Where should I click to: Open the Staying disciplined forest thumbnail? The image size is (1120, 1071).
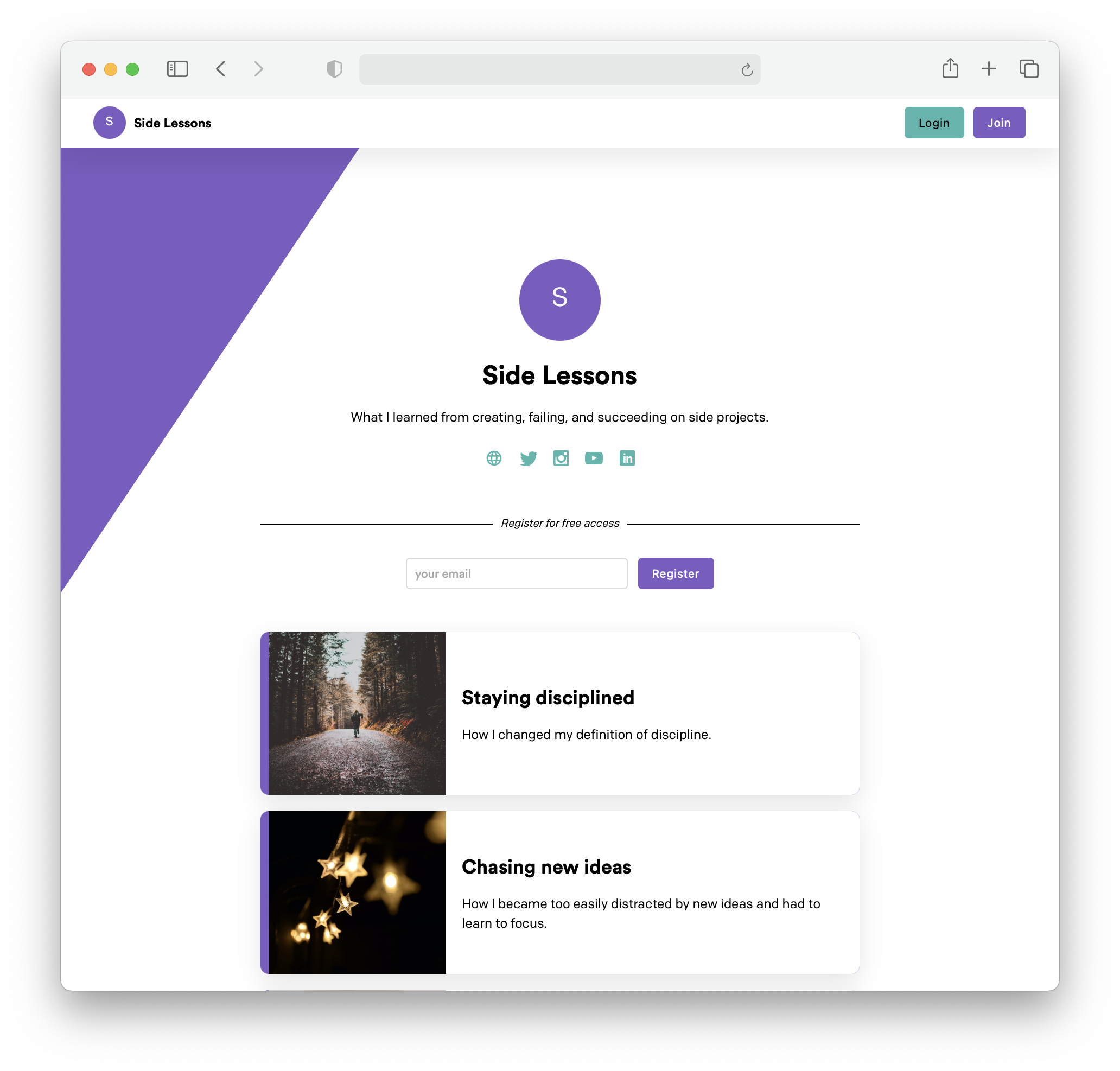tap(357, 713)
